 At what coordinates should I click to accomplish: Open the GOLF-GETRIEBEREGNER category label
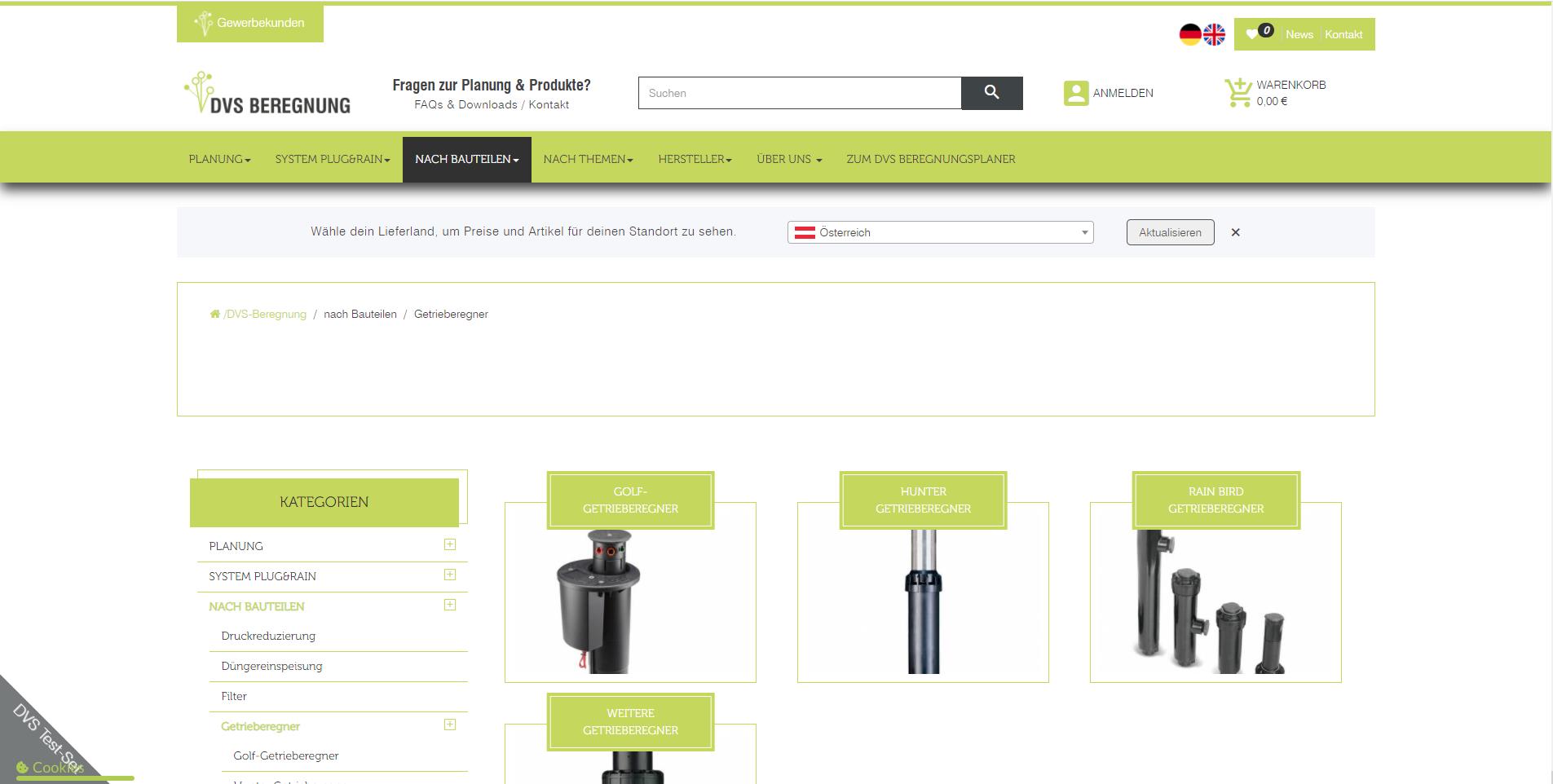click(630, 500)
